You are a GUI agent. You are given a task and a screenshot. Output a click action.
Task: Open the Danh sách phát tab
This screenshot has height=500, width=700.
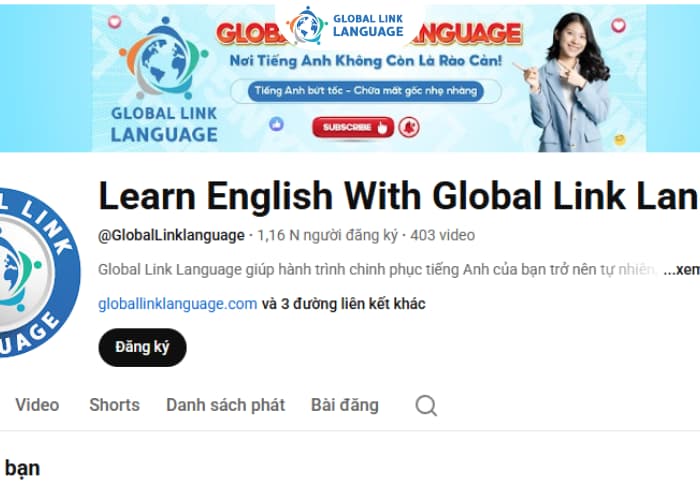(x=225, y=405)
